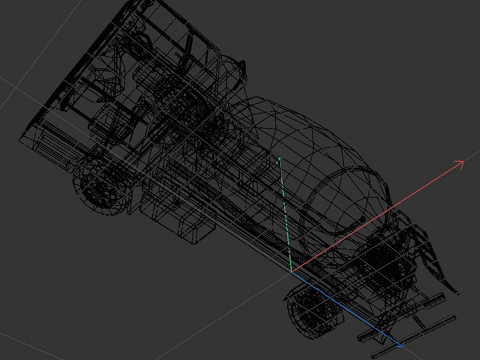Click the truck's rear wheel wireframe
The width and height of the screenshot is (480, 360).
click(x=315, y=312)
